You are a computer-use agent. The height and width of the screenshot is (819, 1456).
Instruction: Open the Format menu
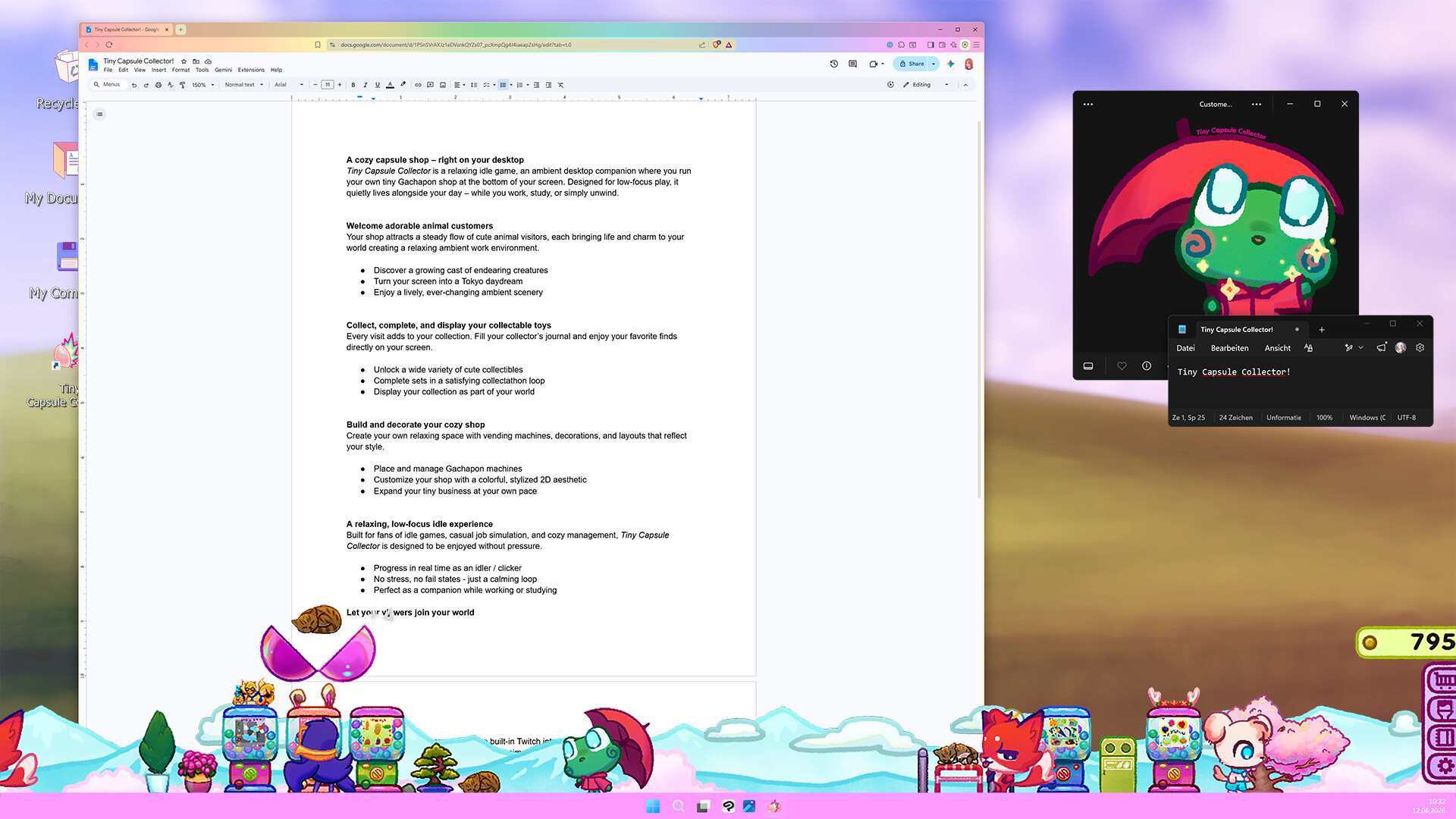click(181, 70)
